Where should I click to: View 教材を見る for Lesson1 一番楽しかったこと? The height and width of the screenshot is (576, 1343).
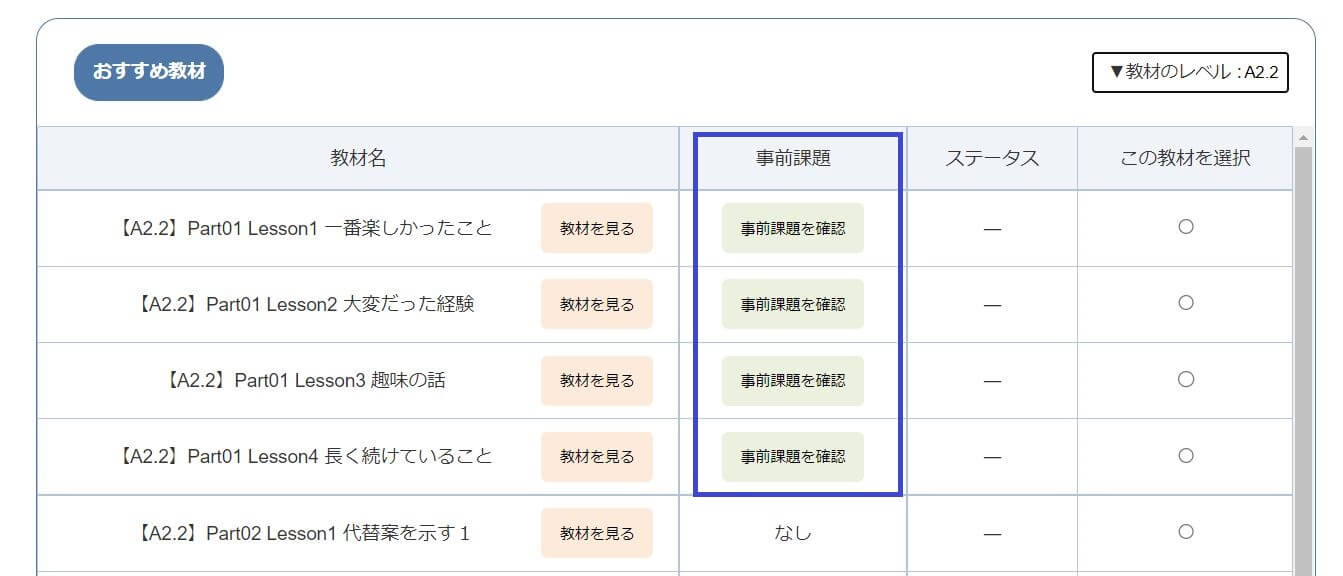pos(597,228)
